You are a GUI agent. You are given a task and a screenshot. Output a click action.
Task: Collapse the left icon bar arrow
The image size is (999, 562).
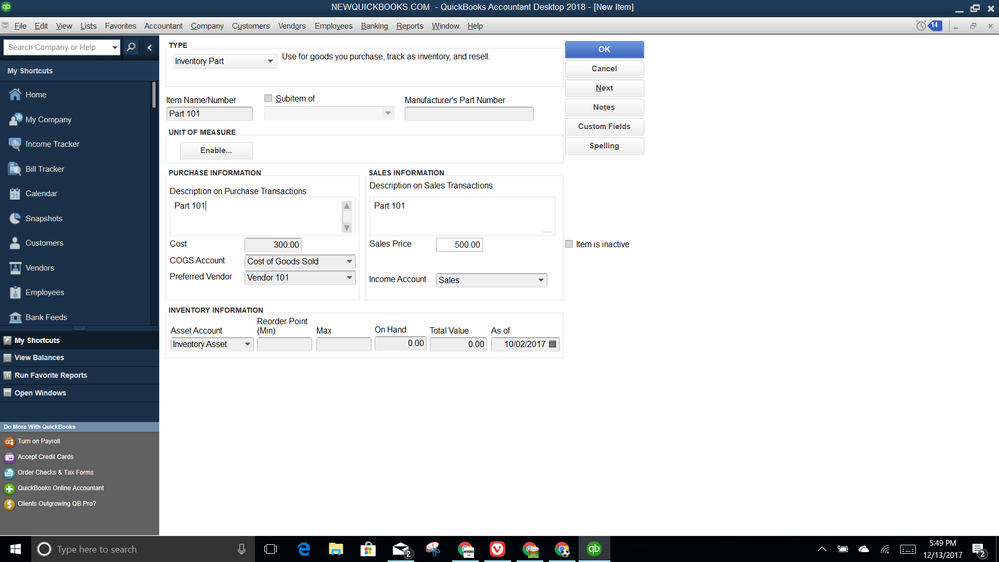[150, 47]
